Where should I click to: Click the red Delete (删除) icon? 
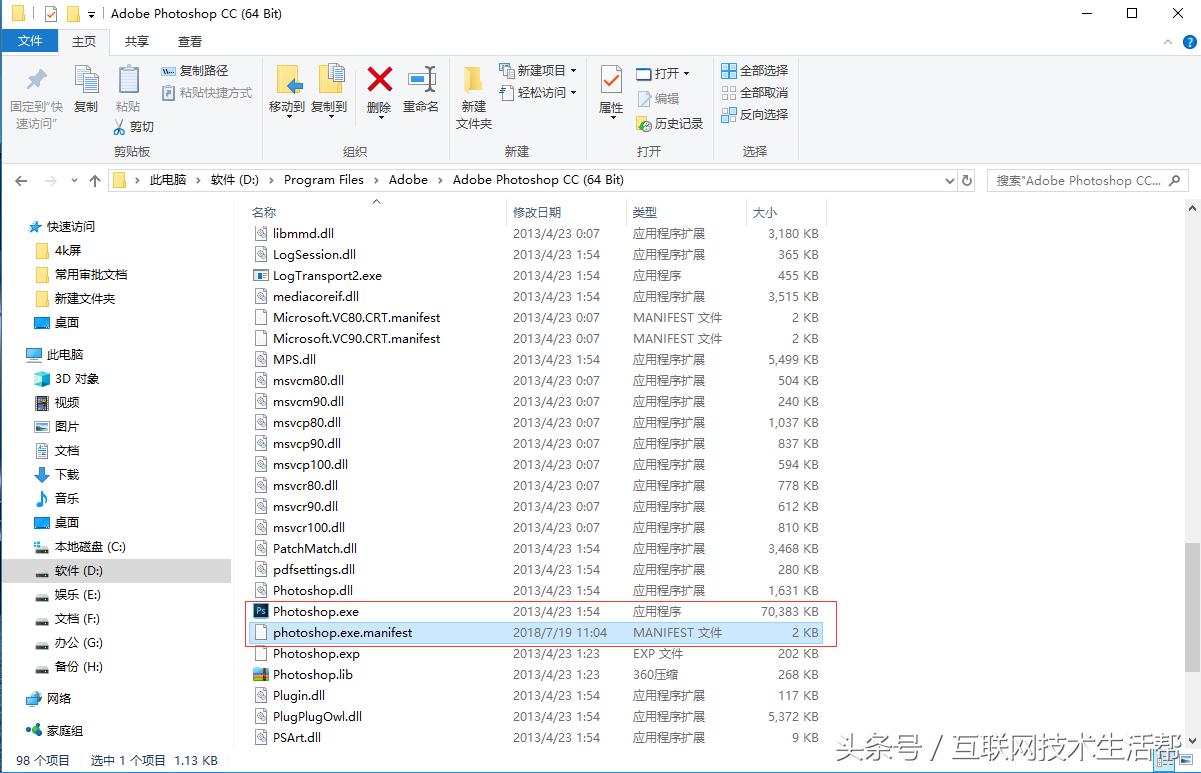click(x=379, y=79)
